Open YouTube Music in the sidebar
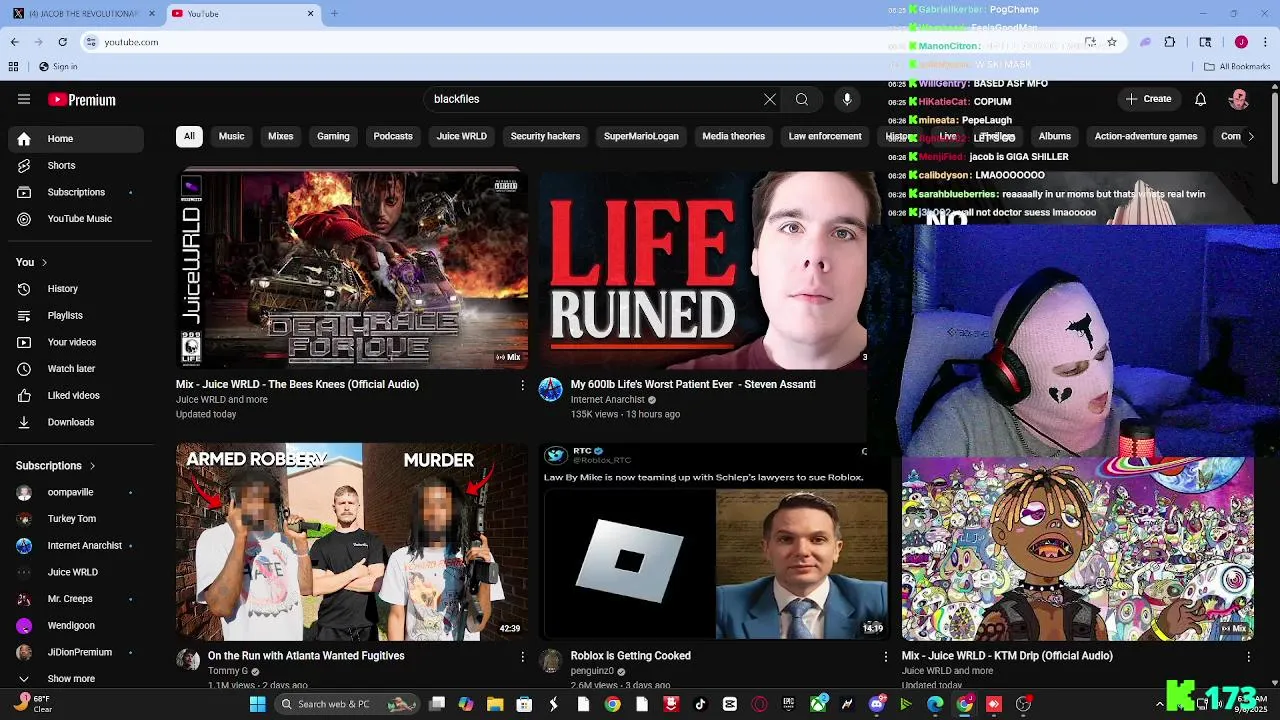Viewport: 1280px width, 720px height. [x=76, y=219]
